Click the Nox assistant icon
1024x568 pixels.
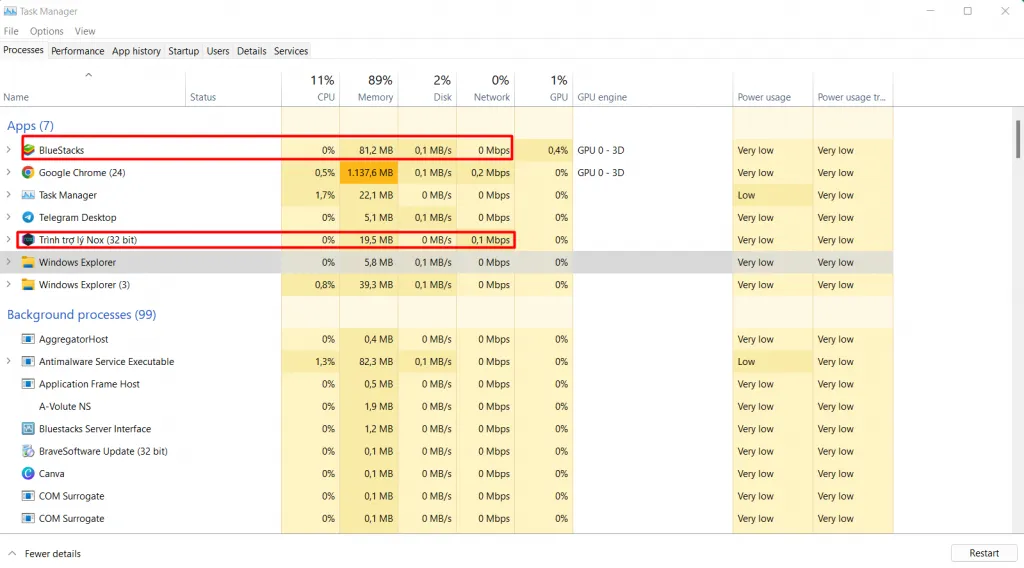(28, 240)
